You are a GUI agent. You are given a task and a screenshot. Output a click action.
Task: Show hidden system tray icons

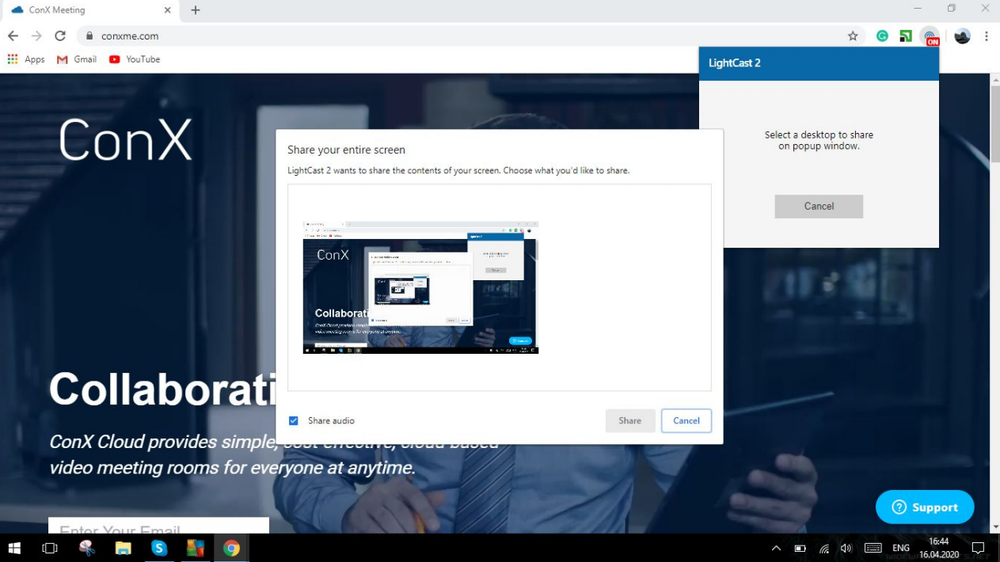[776, 548]
